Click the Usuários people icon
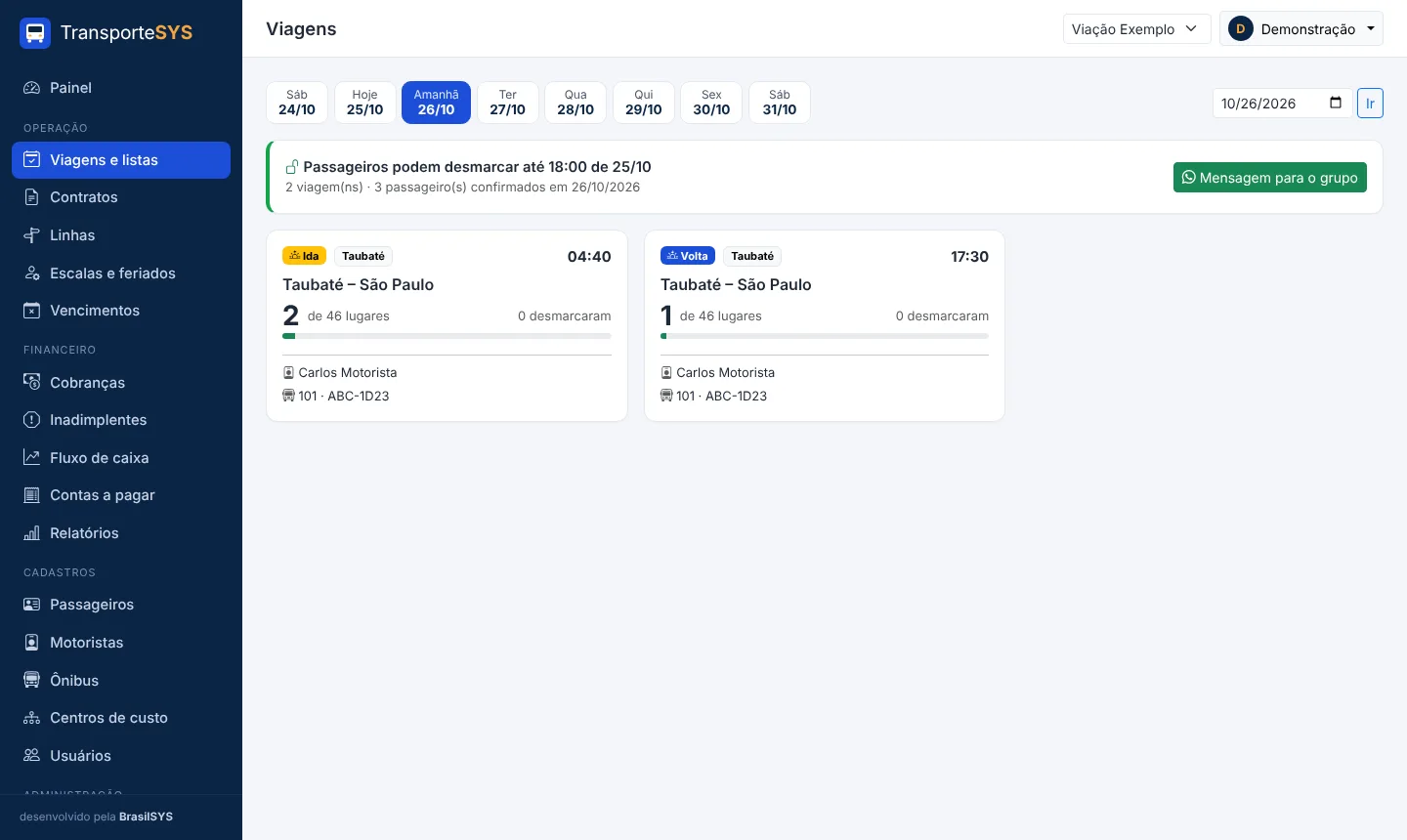 point(32,756)
